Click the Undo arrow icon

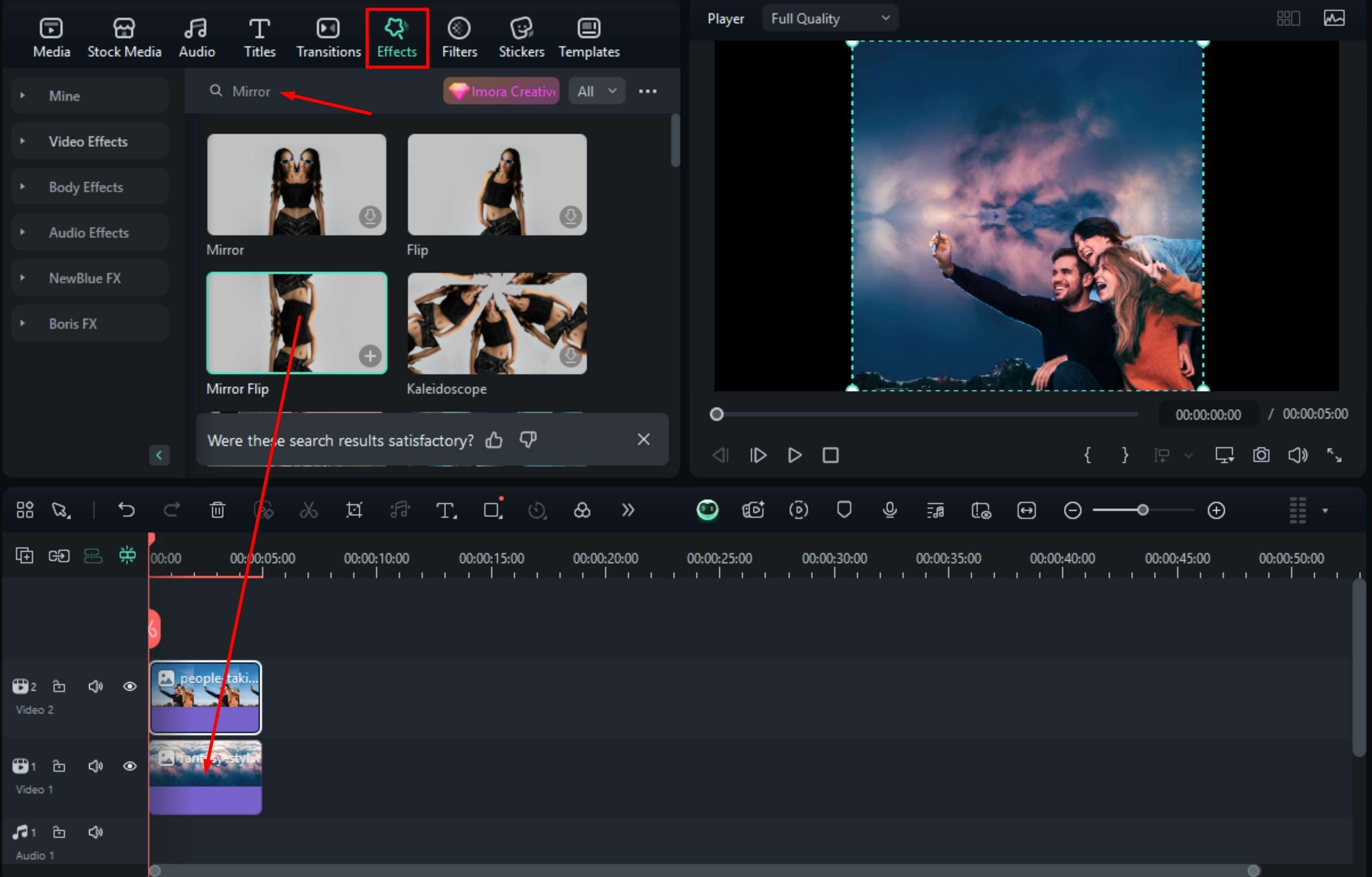[126, 510]
